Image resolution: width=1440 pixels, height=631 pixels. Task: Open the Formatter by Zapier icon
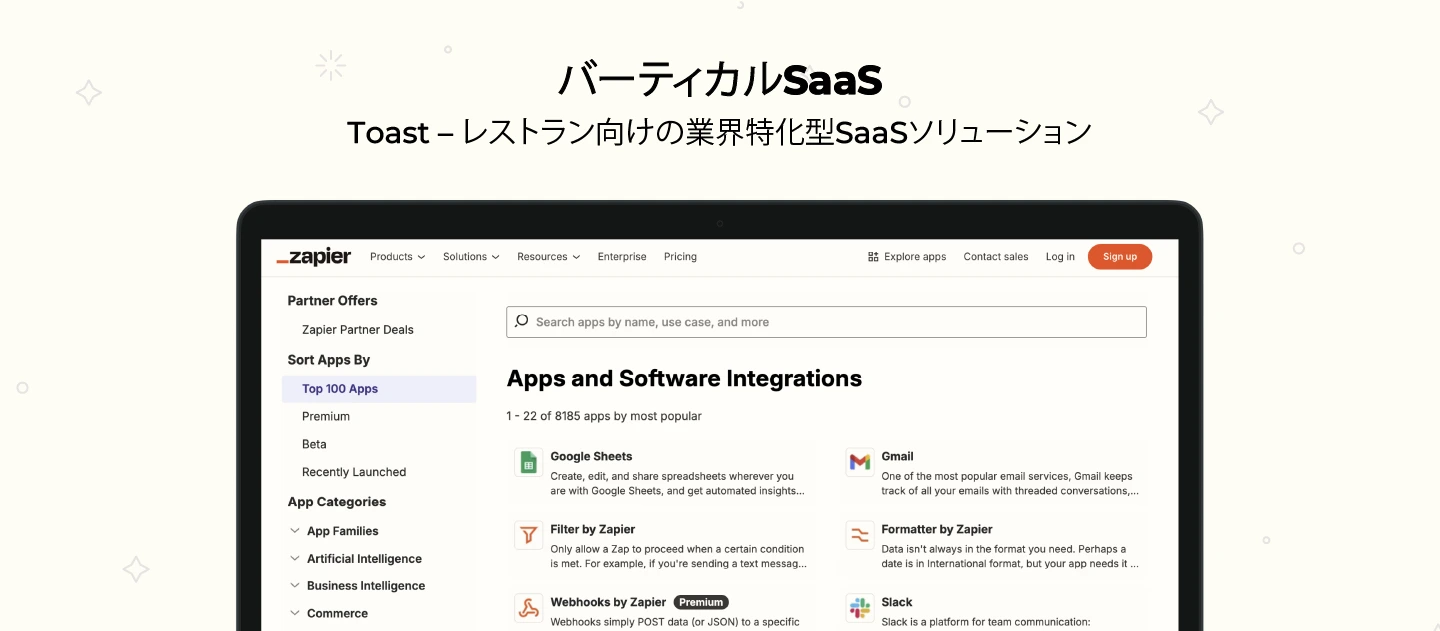(859, 535)
